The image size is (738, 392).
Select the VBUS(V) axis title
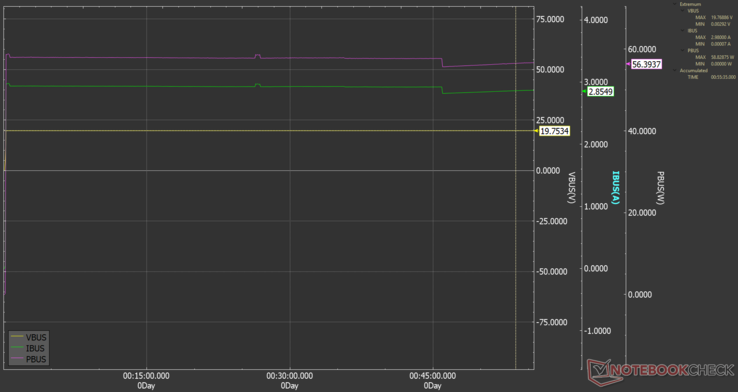[572, 187]
